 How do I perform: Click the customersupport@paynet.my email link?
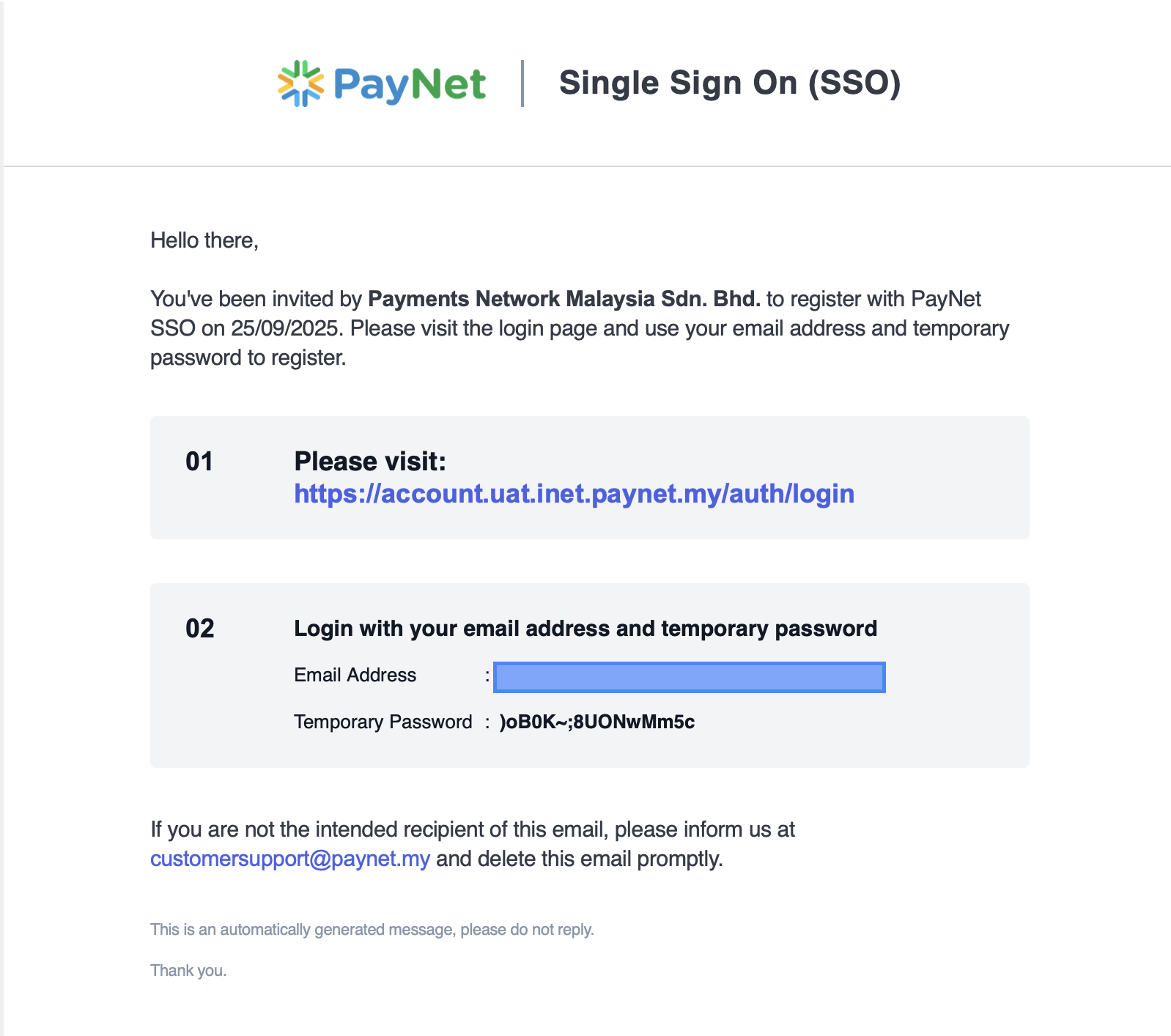(290, 859)
